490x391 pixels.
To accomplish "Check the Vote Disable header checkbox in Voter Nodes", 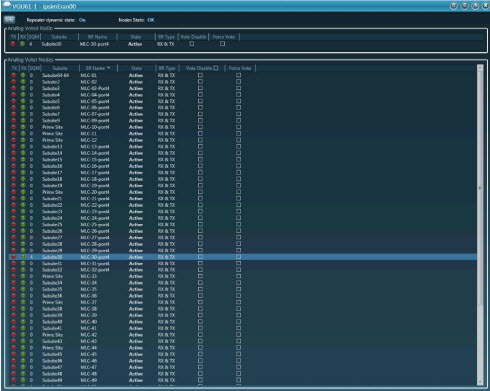I will click(216, 68).
